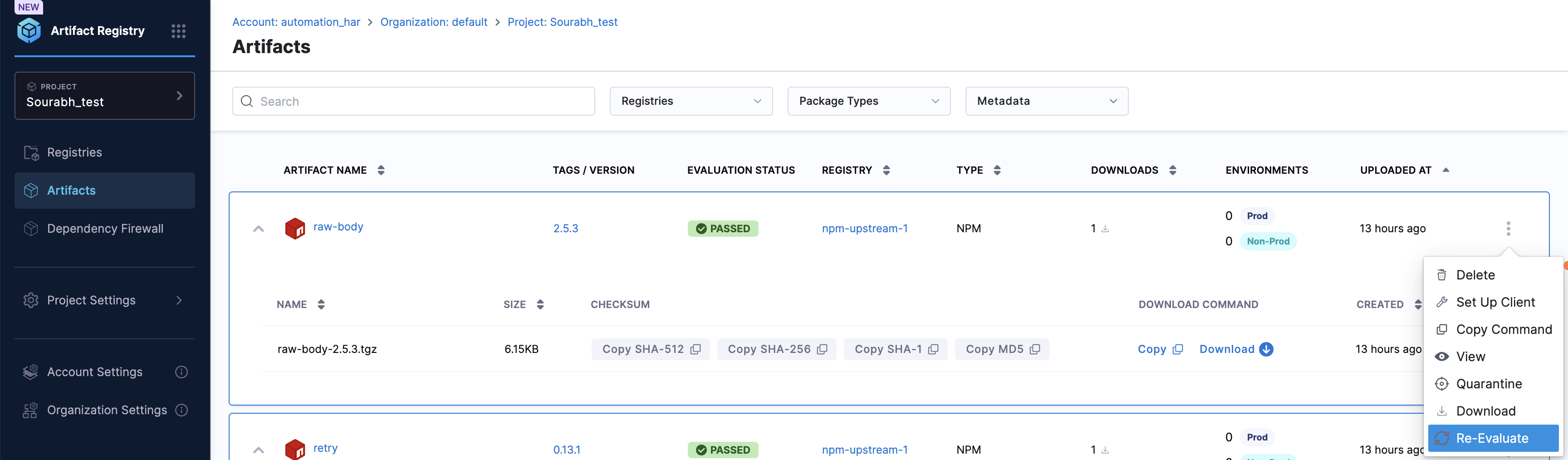Collapse the raw-body artifact row

[x=259, y=229]
